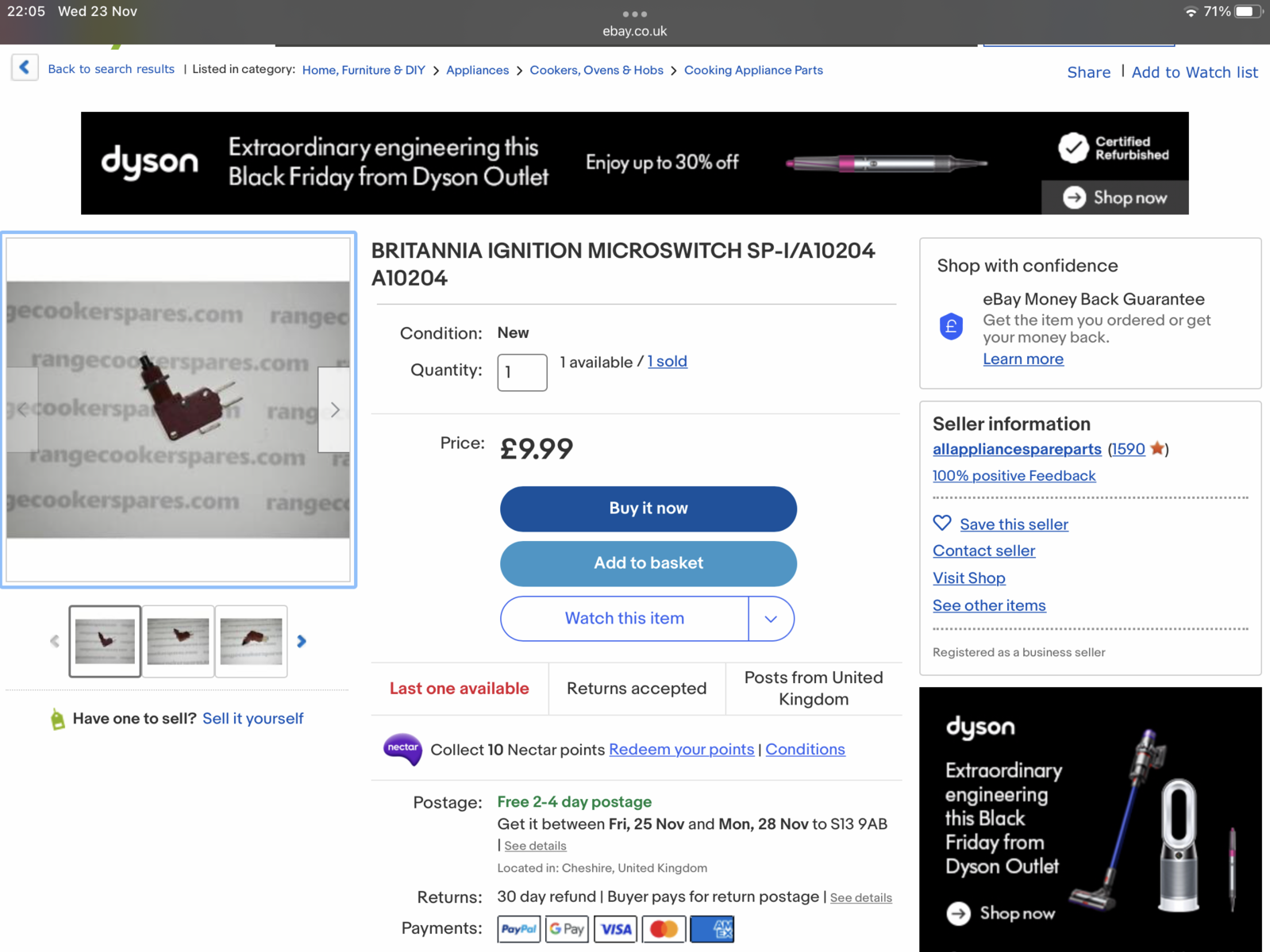1270x952 pixels.
Task: Click Add to Watch list link
Action: pos(1195,72)
